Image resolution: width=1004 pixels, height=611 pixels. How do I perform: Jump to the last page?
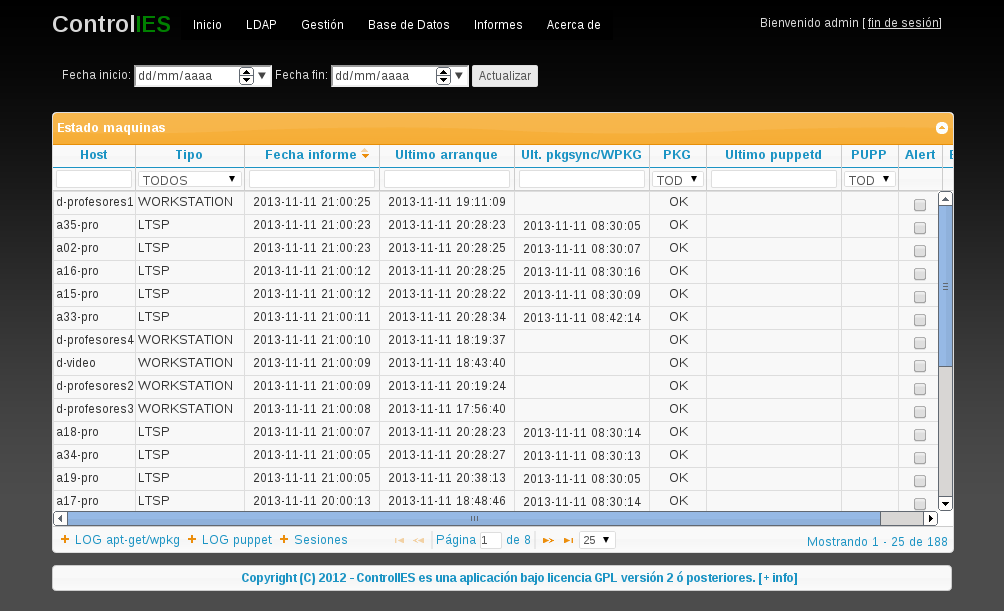(x=569, y=541)
